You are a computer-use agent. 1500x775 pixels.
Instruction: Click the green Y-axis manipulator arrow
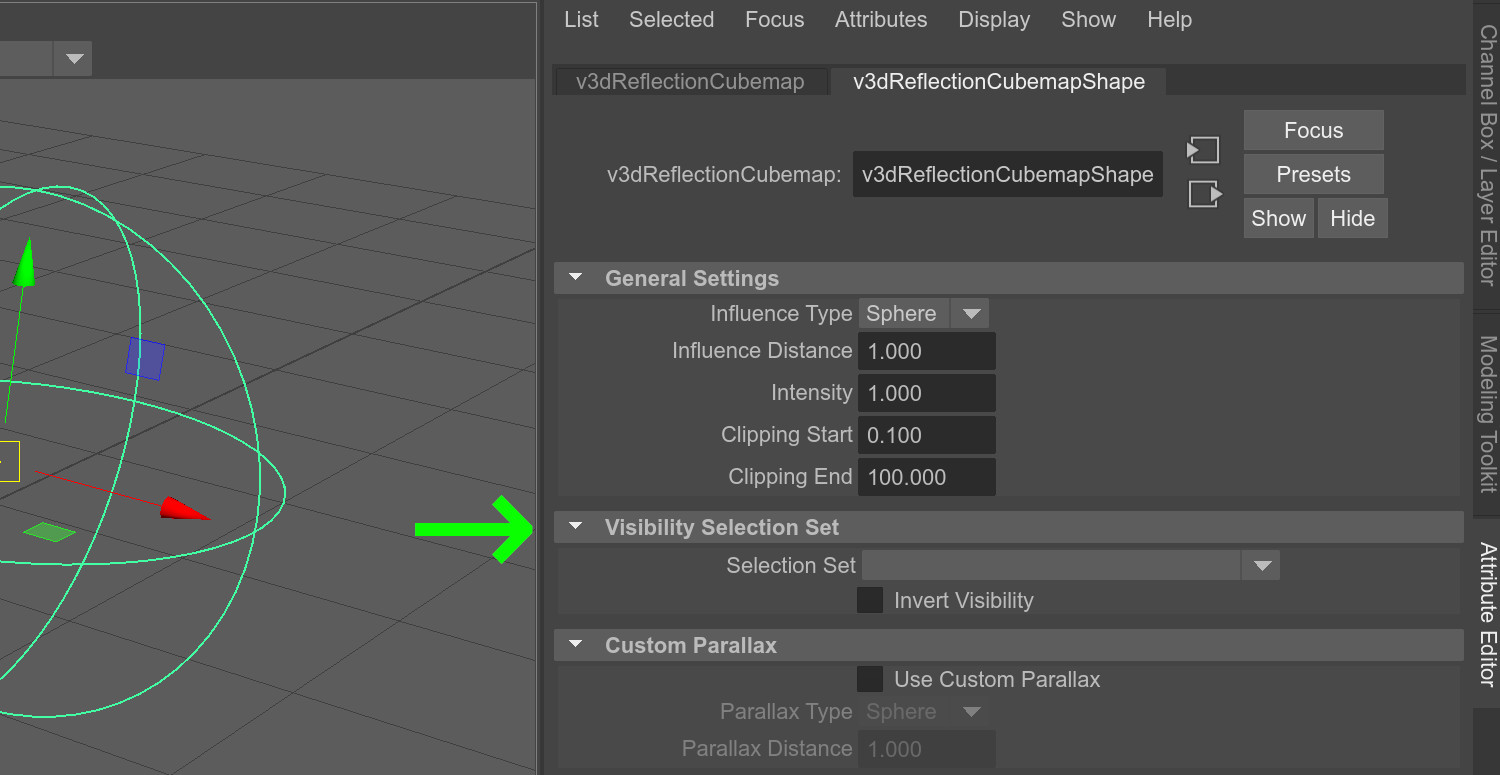click(x=26, y=262)
